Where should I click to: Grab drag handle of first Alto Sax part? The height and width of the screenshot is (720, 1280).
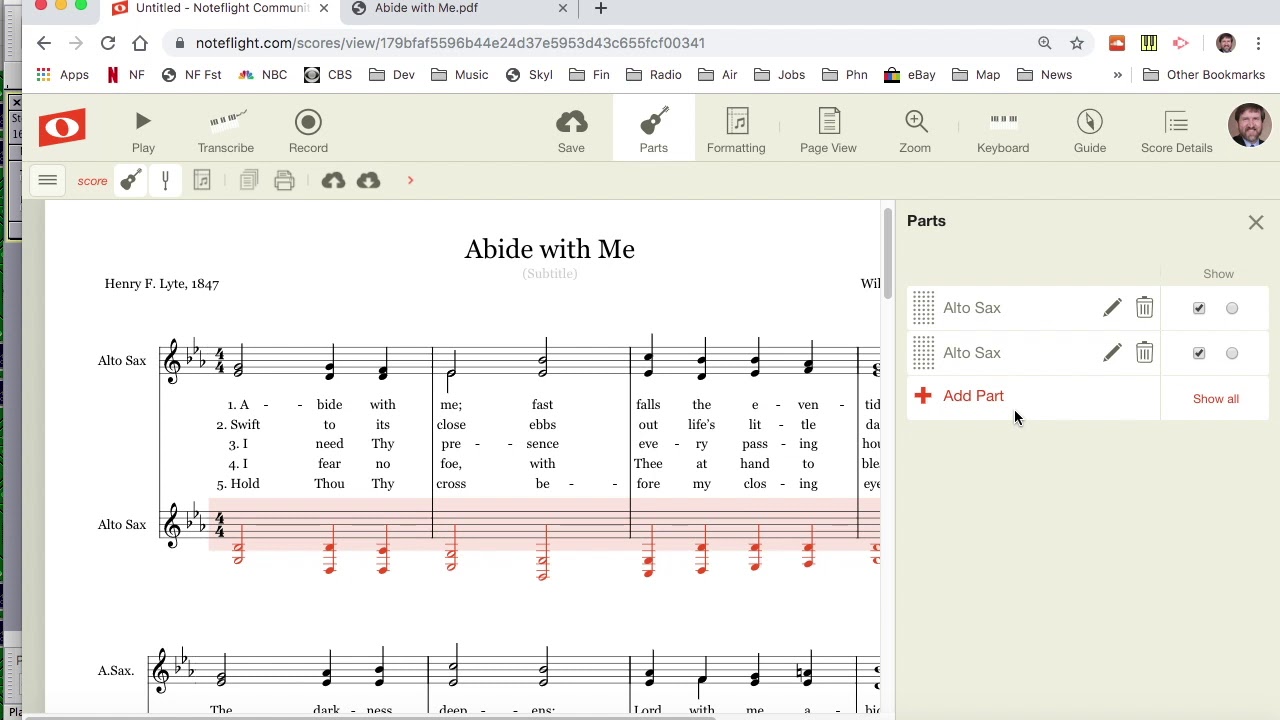[923, 308]
